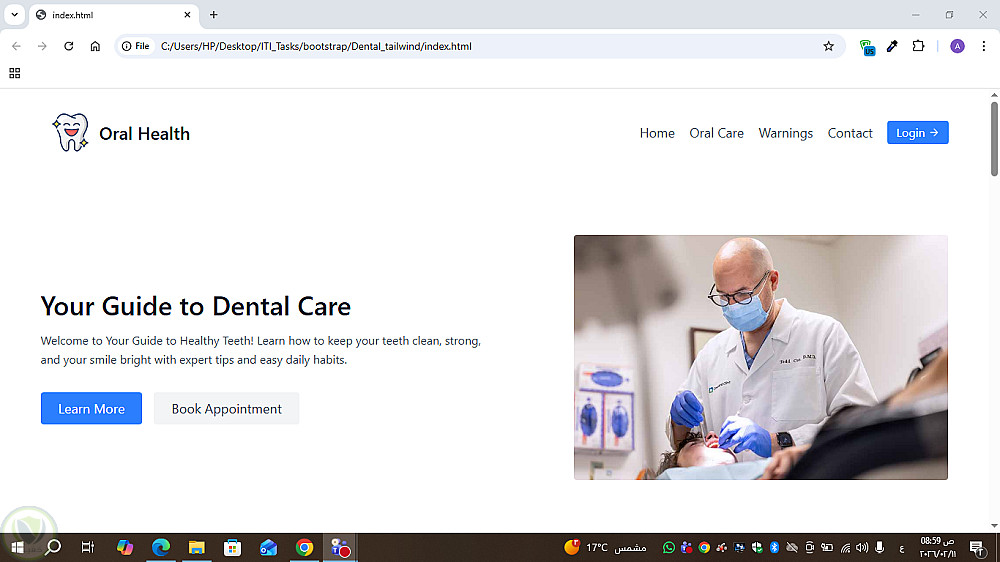Click the microphone tray icon
1000x562 pixels.
point(879,547)
